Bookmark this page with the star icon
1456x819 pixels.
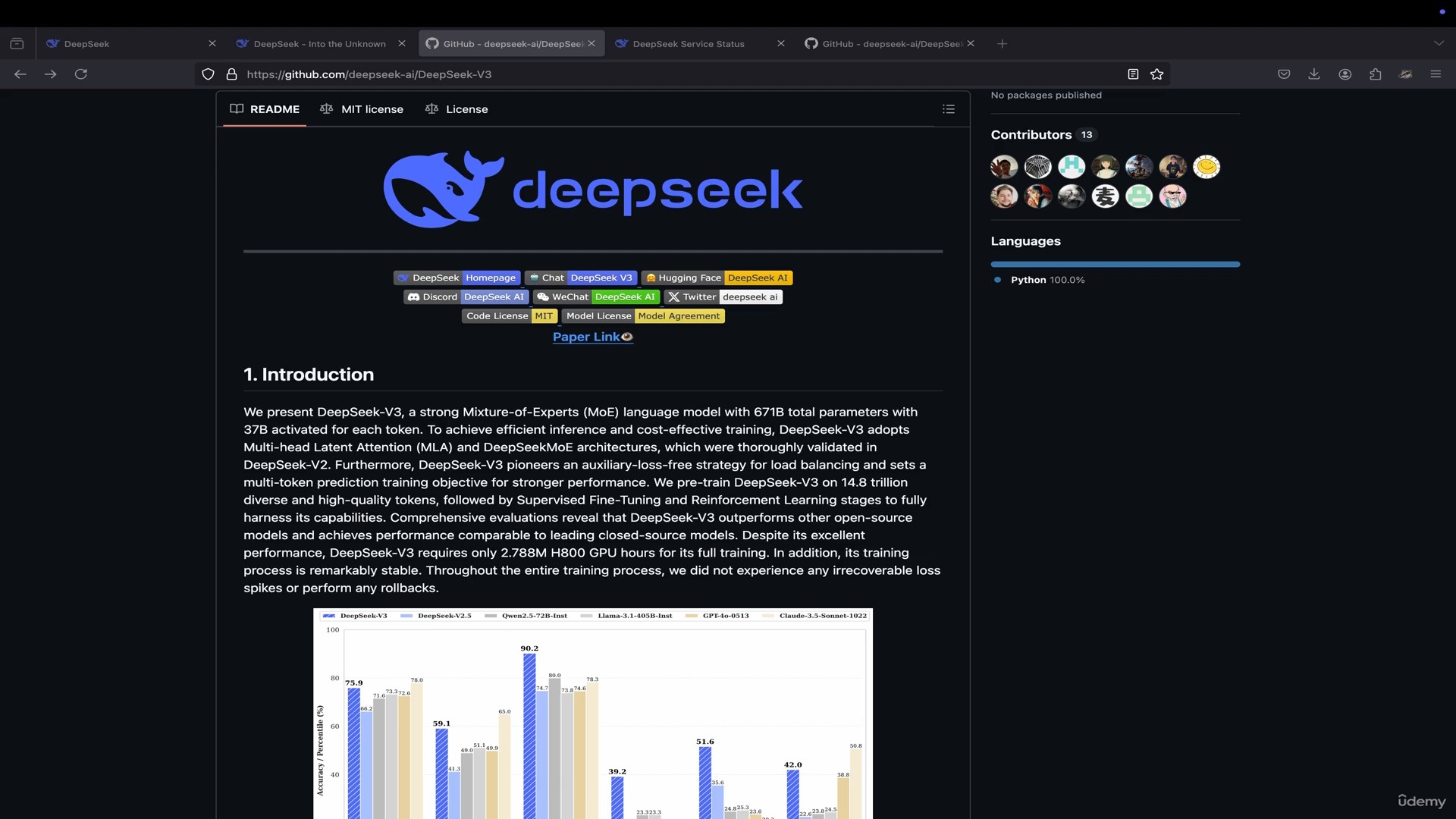1157,74
